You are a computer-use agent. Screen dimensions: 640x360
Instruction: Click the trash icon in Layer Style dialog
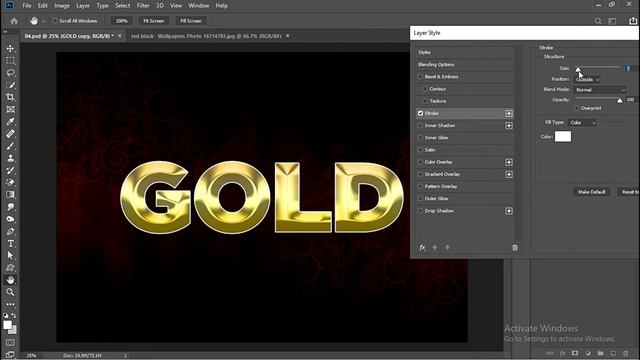tap(515, 247)
